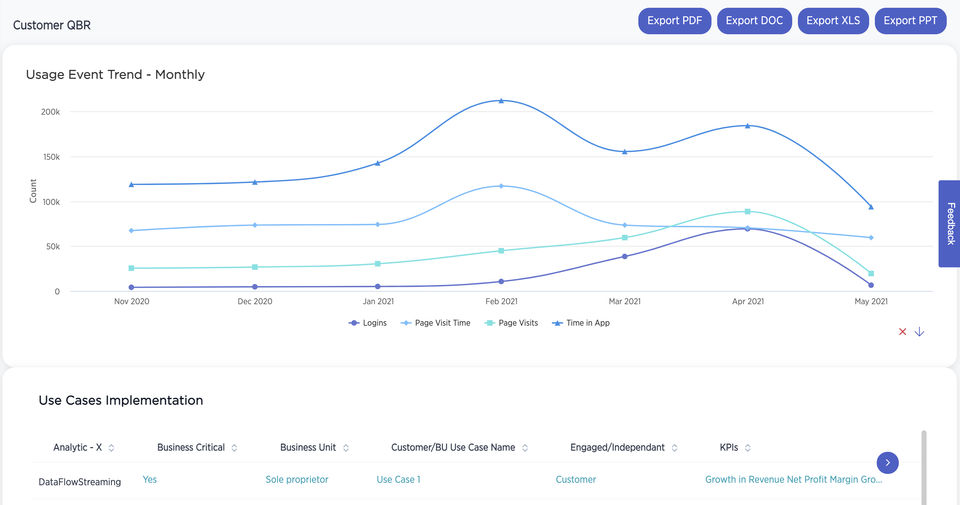The height and width of the screenshot is (505, 960).
Task: Click the Export PDF button
Action: 674,21
